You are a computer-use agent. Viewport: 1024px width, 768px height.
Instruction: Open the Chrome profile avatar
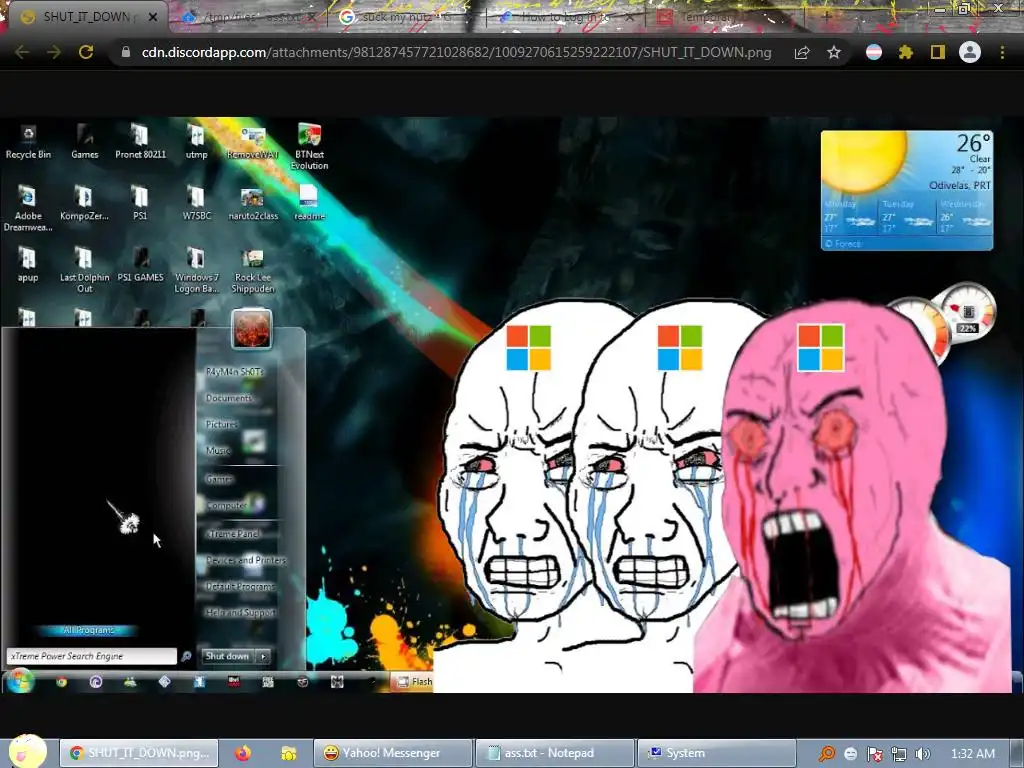(970, 52)
